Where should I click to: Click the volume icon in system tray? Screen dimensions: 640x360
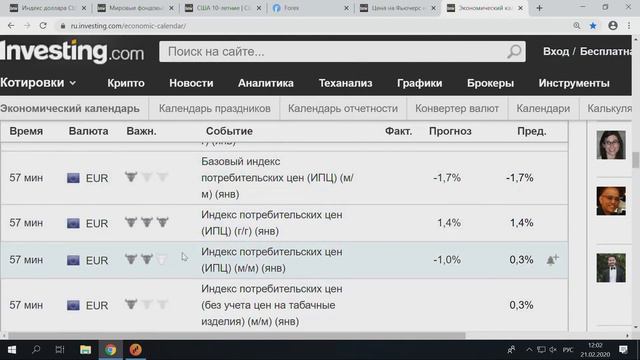553,350
